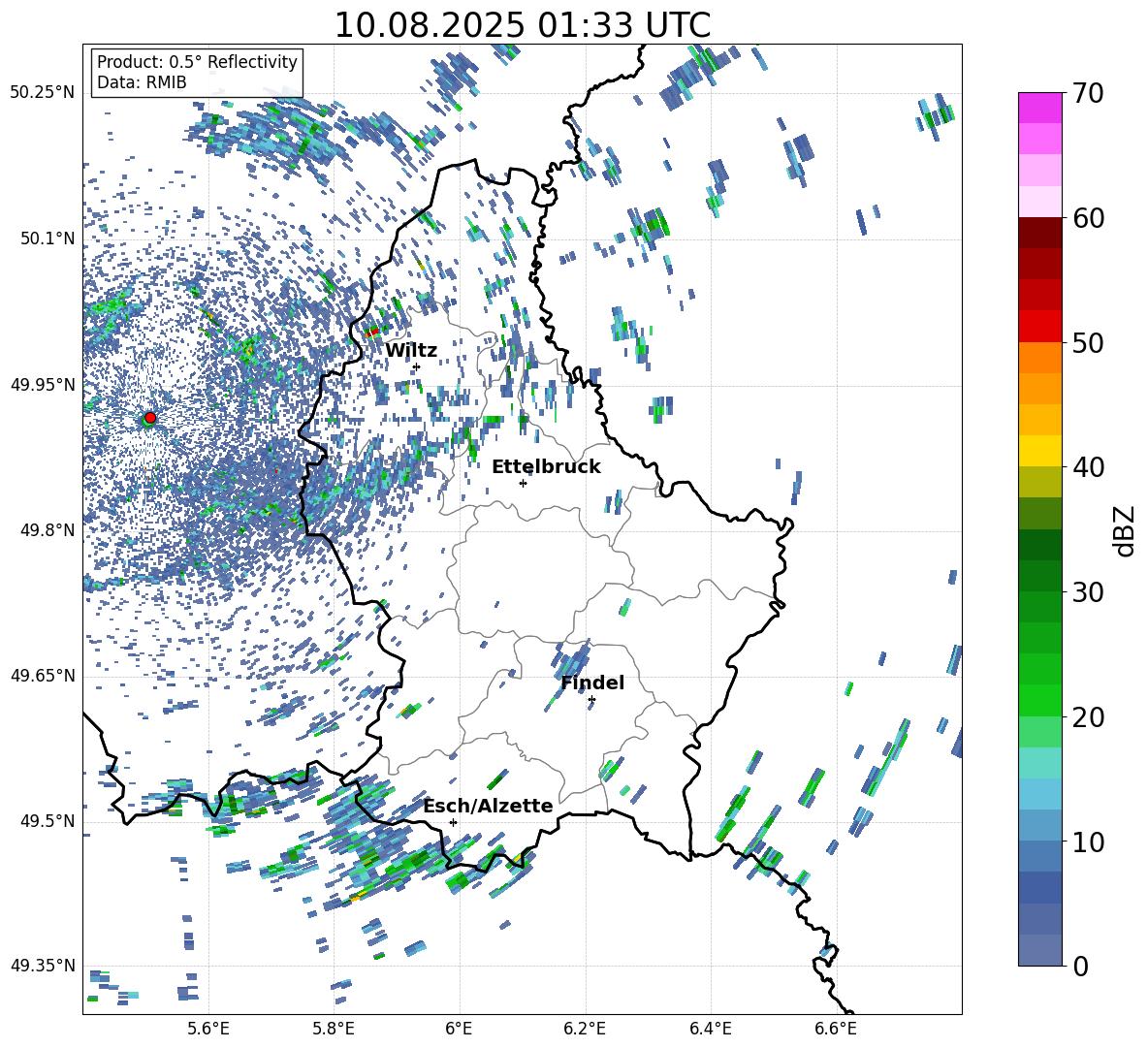Click the Esch/Alzette city label
Image resolution: width=1148 pixels, height=1048 pixels.
click(488, 806)
